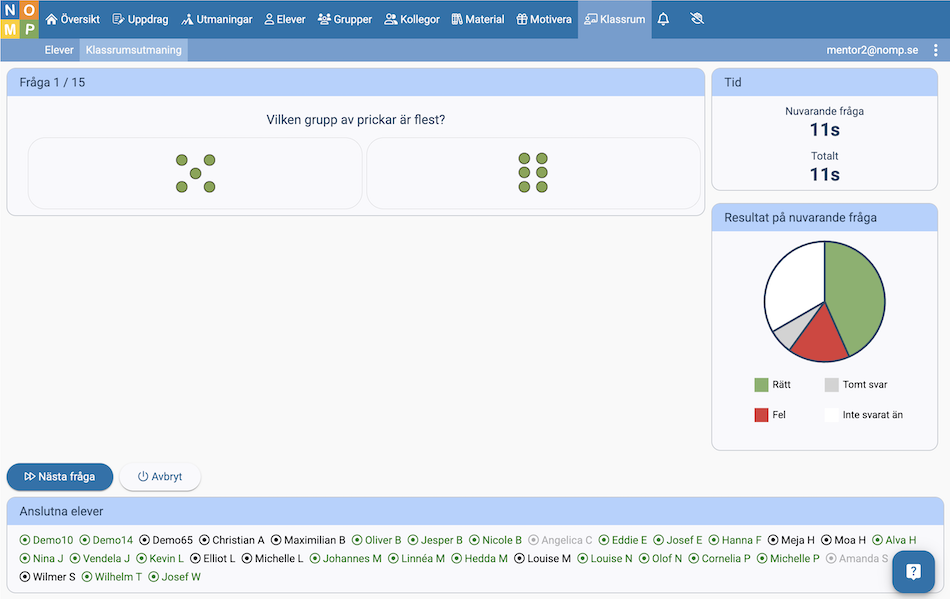Open Utmaningar in the navigation bar
This screenshot has height=599, width=950.
click(x=217, y=19)
